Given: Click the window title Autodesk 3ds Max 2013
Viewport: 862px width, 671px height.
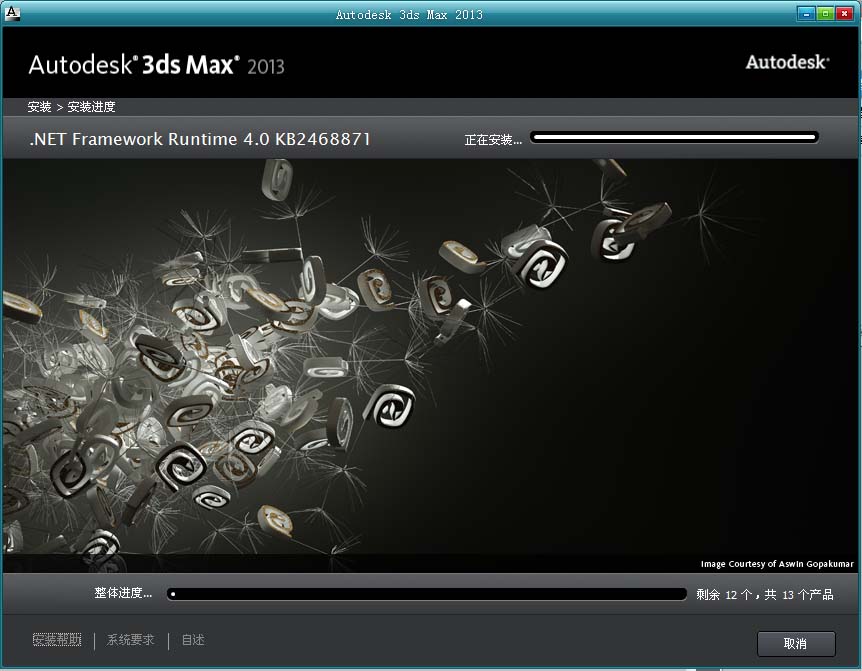Looking at the screenshot, I should (409, 15).
